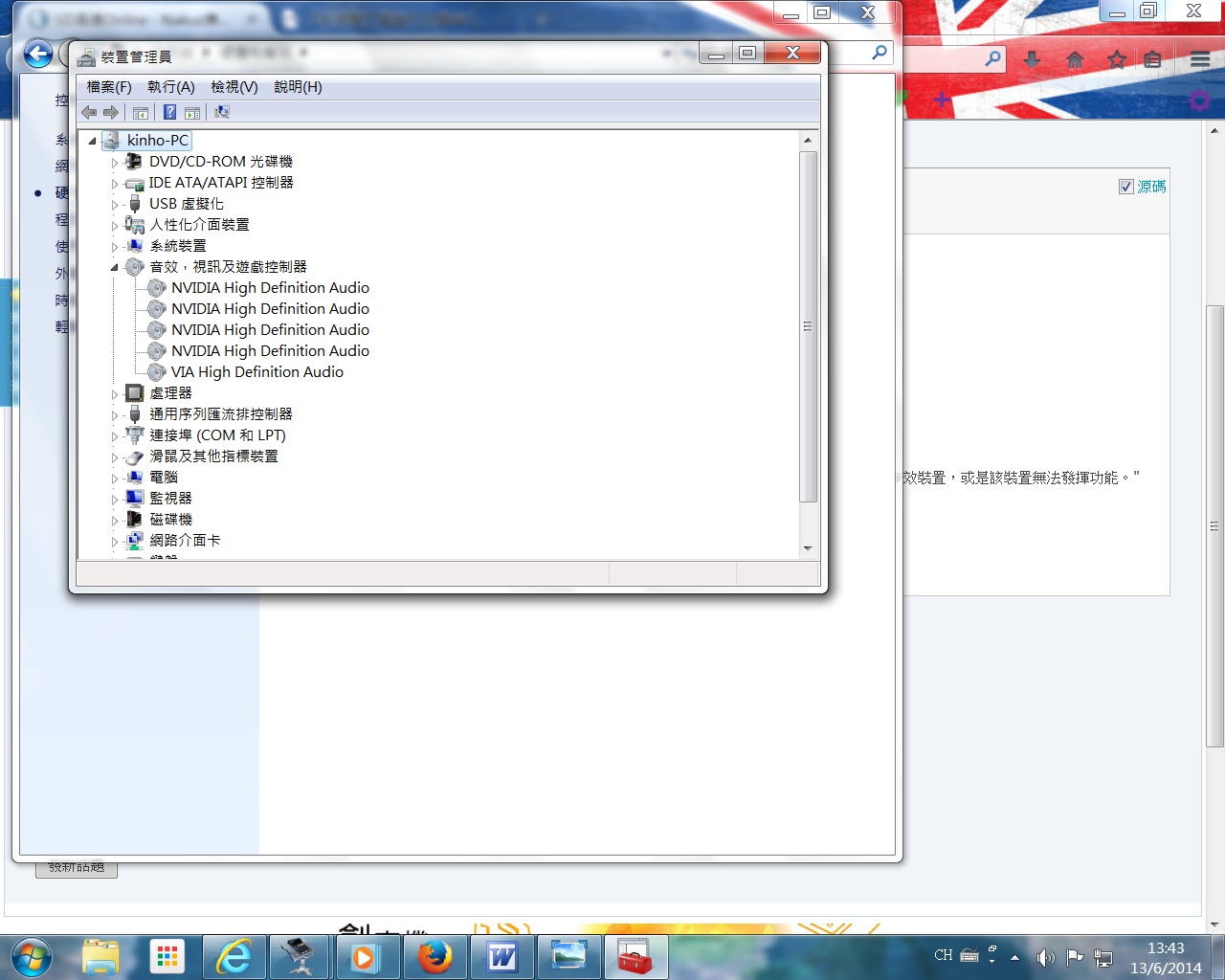Viewport: 1225px width, 980px height.
Task: Click the DVD/CD-ROM drive category icon
Action: [x=135, y=162]
